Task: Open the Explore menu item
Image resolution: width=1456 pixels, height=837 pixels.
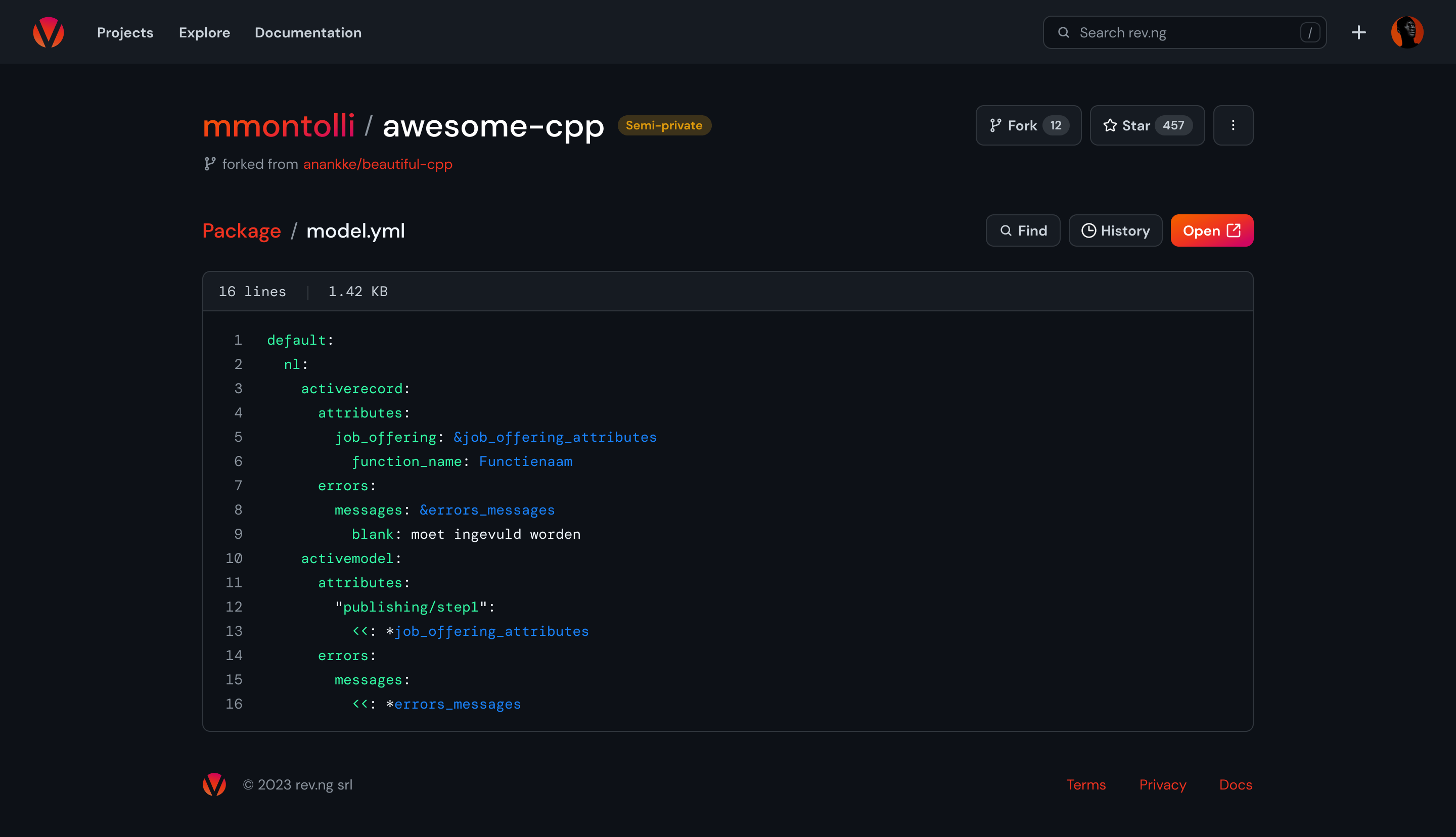Action: click(x=204, y=33)
